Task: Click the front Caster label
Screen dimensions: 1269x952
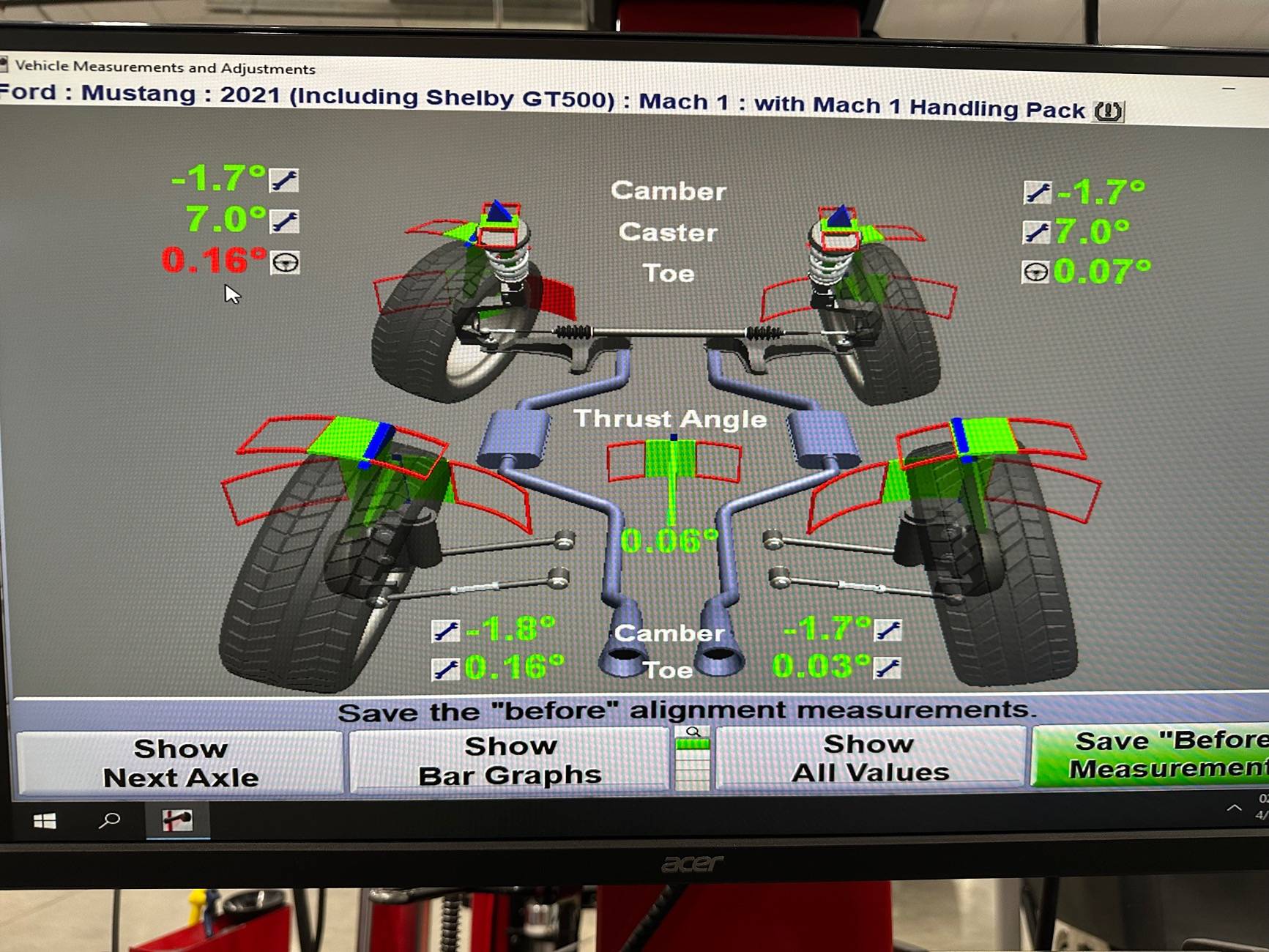Action: (668, 232)
